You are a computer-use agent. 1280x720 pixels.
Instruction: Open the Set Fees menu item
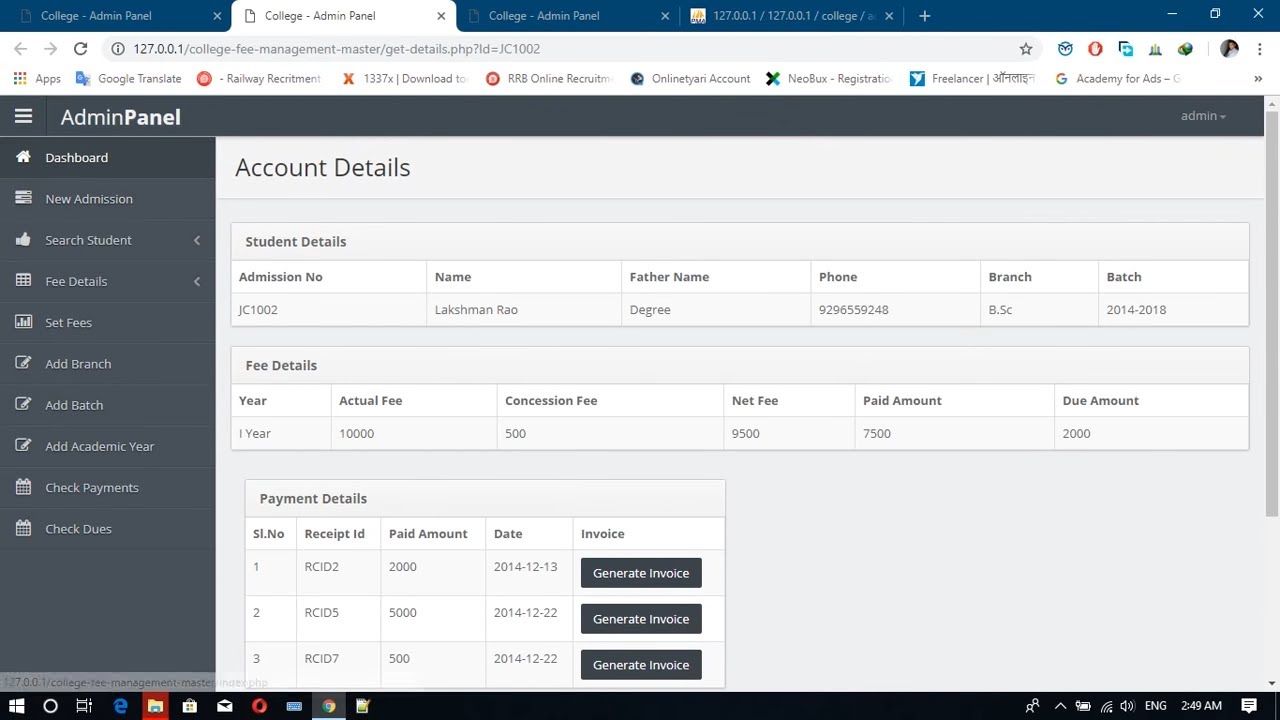click(107, 322)
